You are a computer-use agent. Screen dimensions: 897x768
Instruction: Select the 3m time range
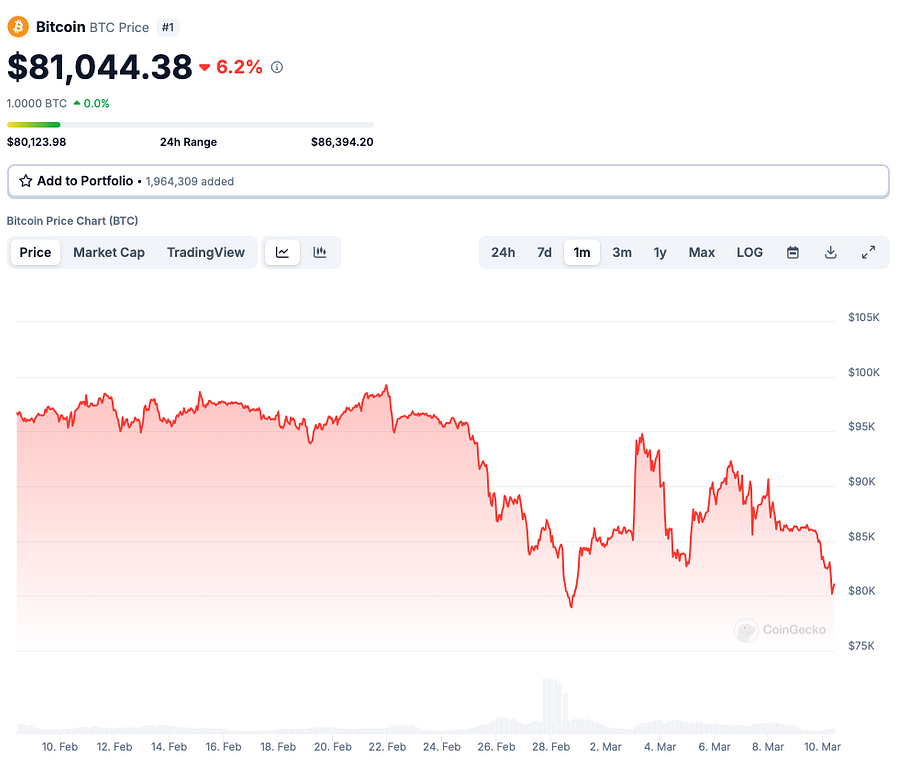(622, 252)
